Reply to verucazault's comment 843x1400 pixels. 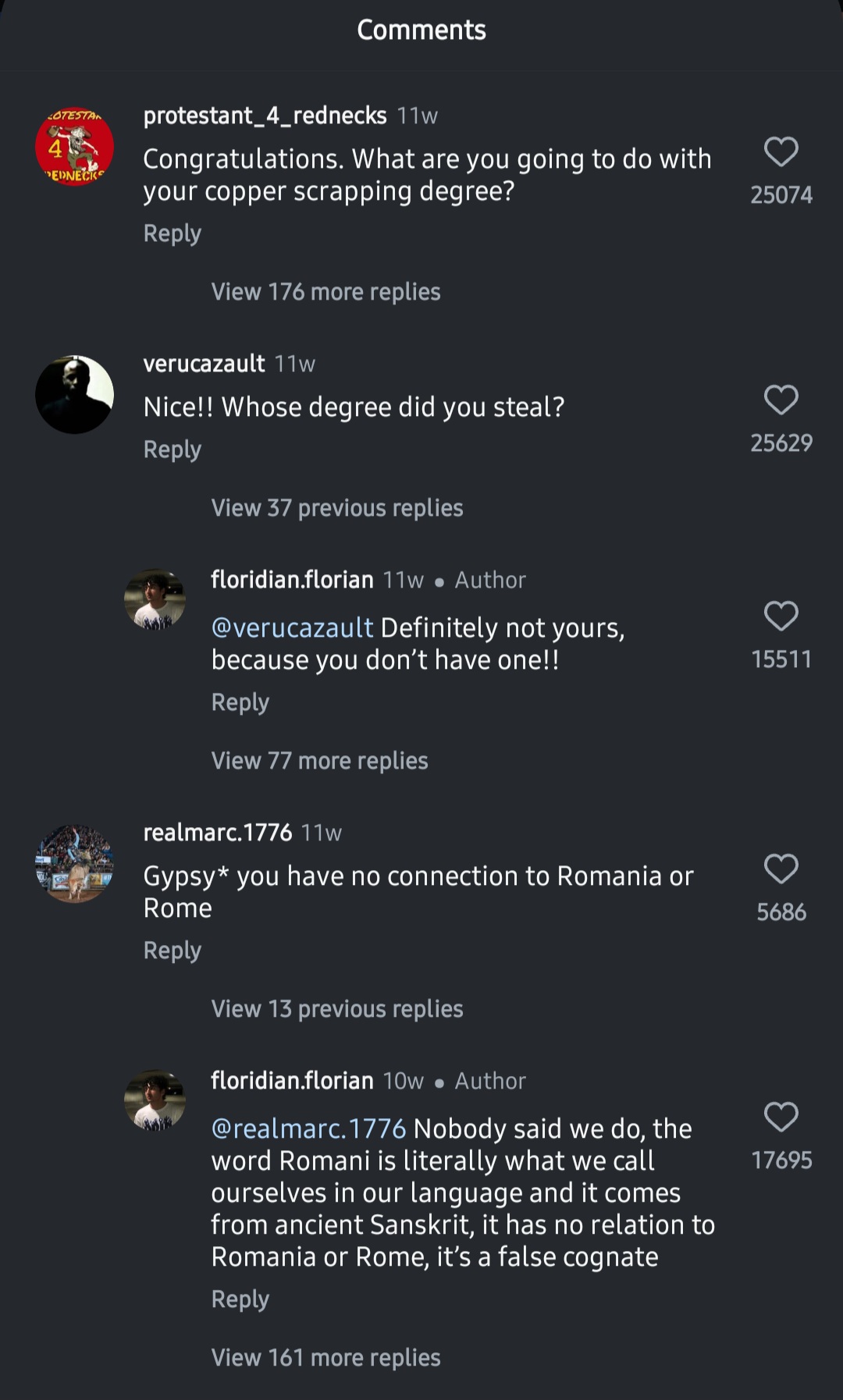(173, 449)
